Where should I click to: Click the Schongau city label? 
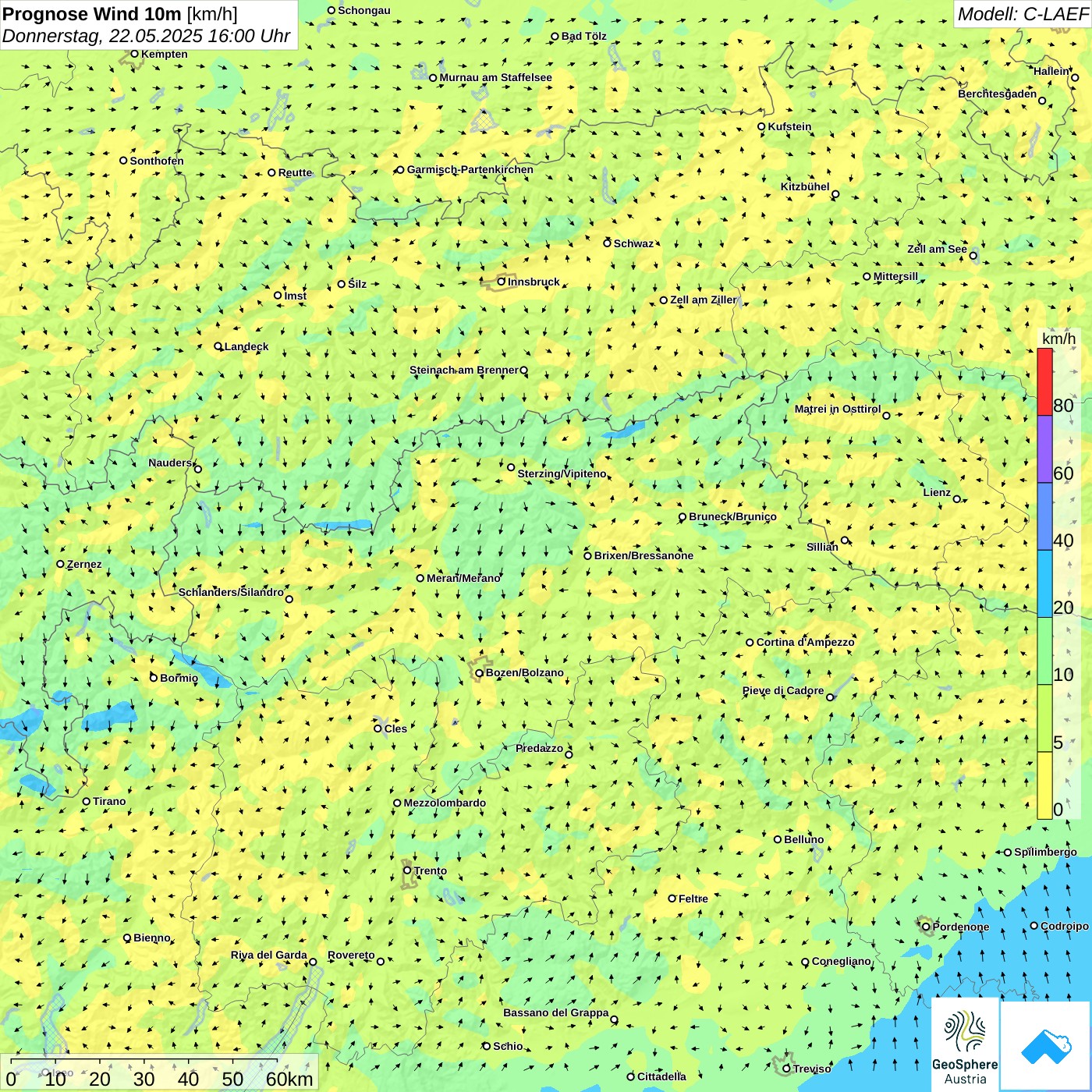364,10
